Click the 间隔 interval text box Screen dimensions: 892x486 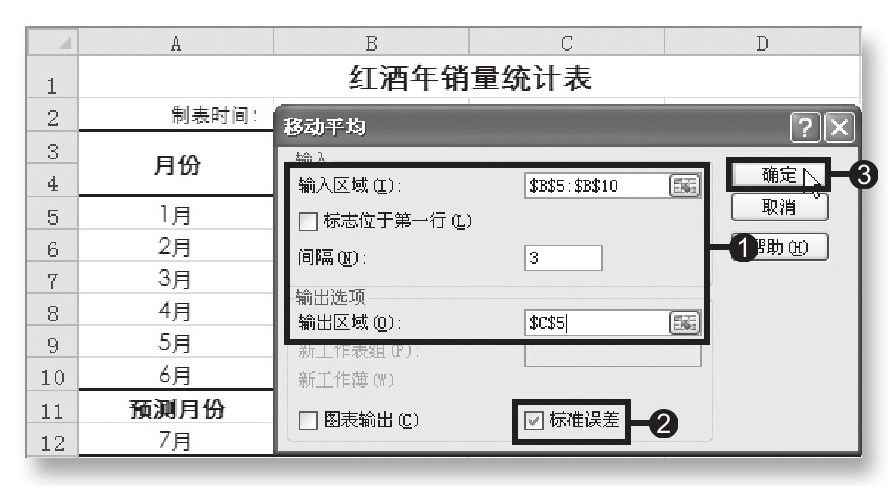tap(563, 258)
